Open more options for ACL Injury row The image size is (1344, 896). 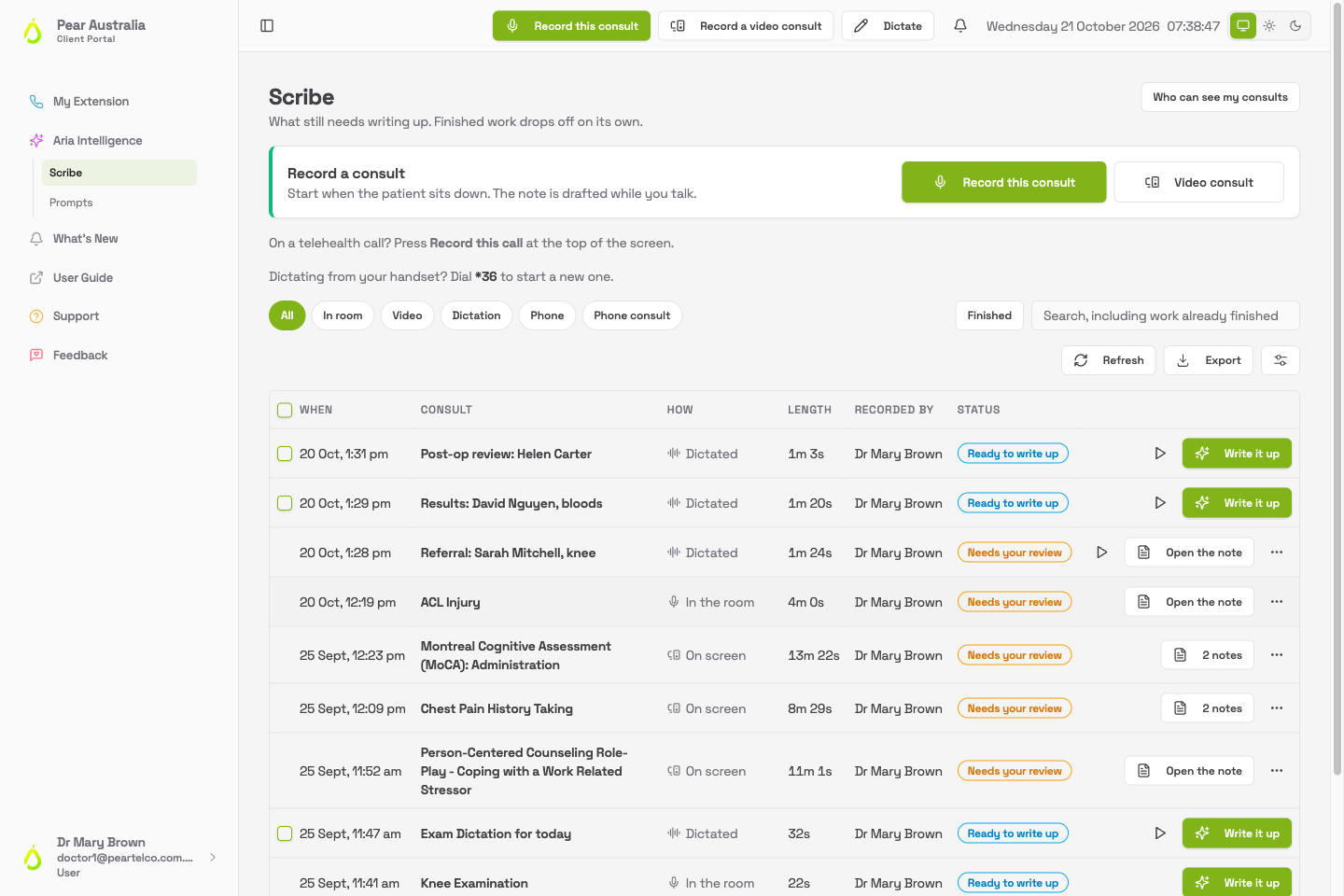pyautogui.click(x=1277, y=602)
